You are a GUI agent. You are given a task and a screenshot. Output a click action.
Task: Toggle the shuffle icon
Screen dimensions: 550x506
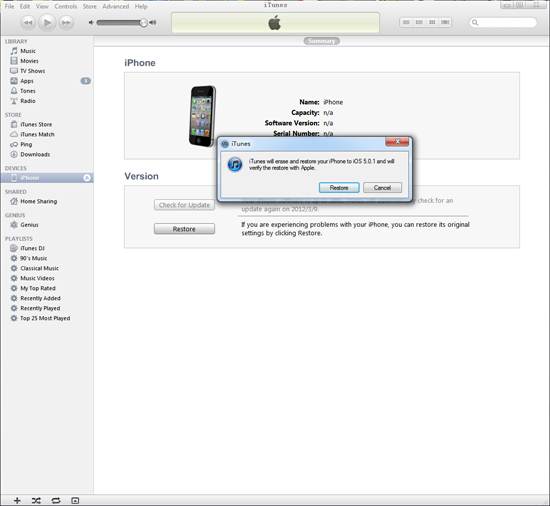(x=36, y=500)
